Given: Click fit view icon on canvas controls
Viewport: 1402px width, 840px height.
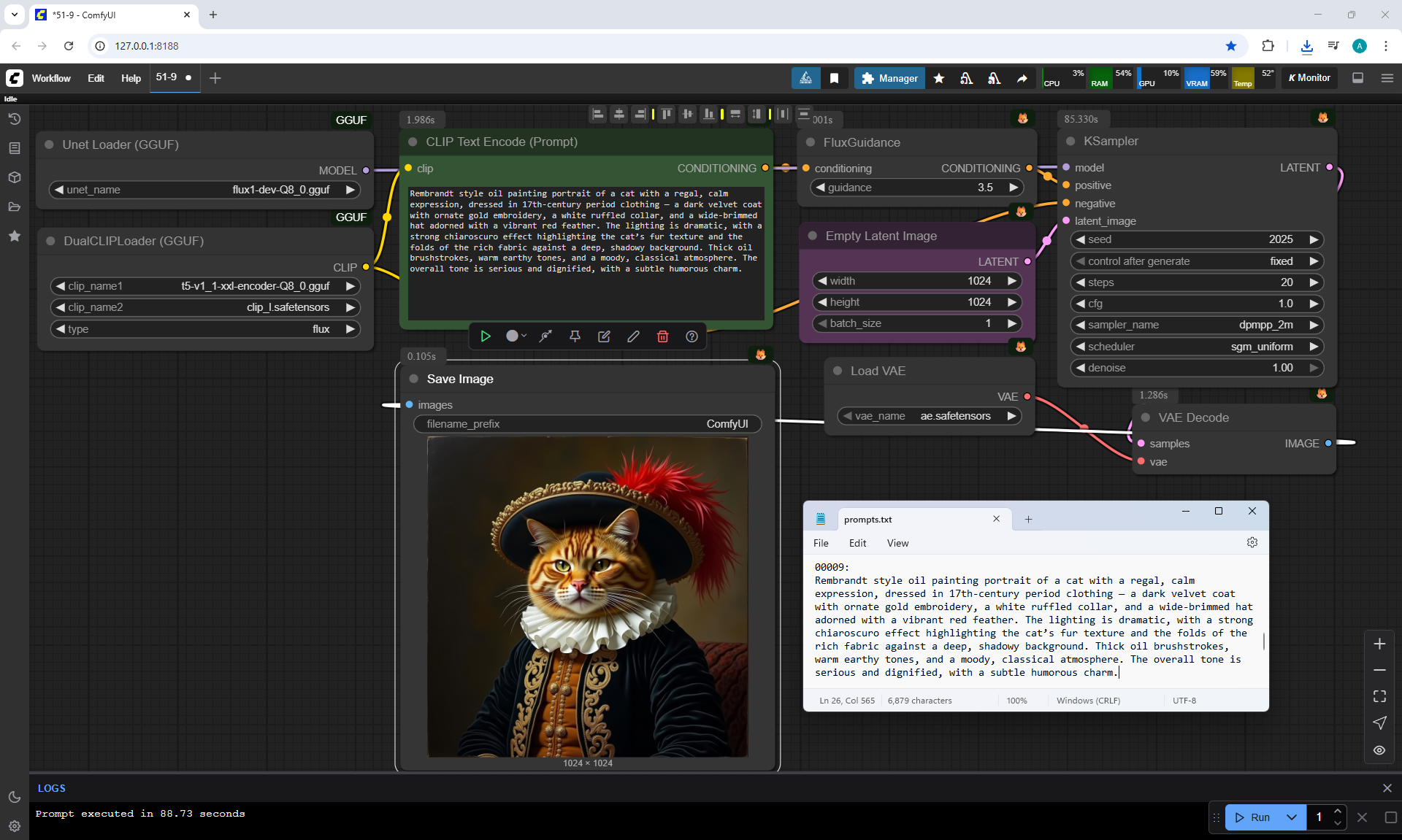Looking at the screenshot, I should 1379,696.
